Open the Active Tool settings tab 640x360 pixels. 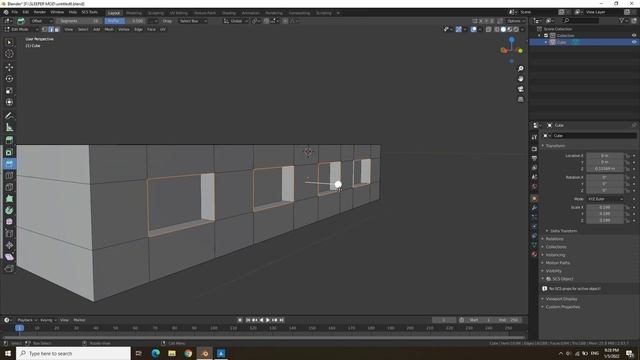pos(534,138)
